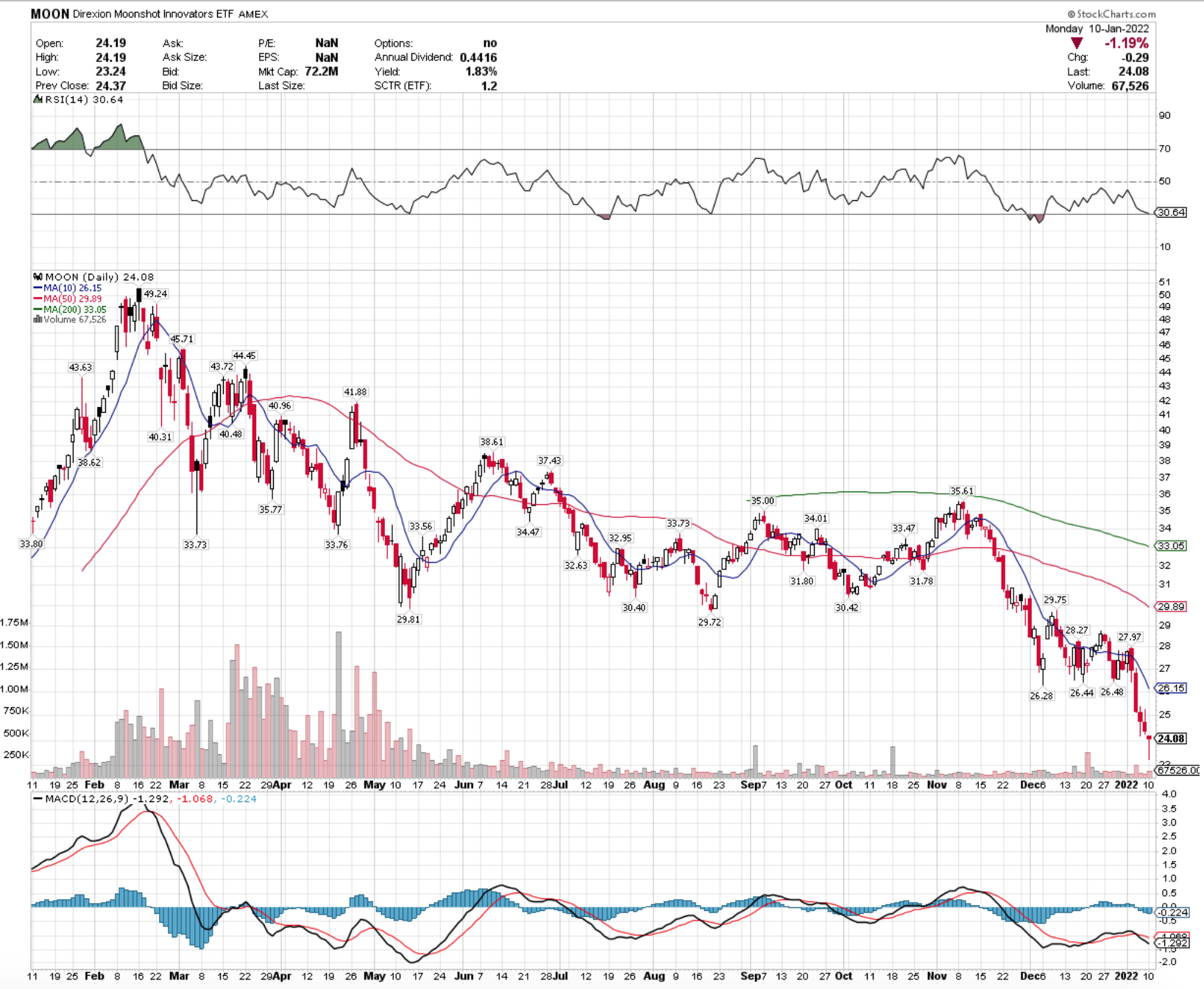Click the 29.75 December high label

point(1055,600)
